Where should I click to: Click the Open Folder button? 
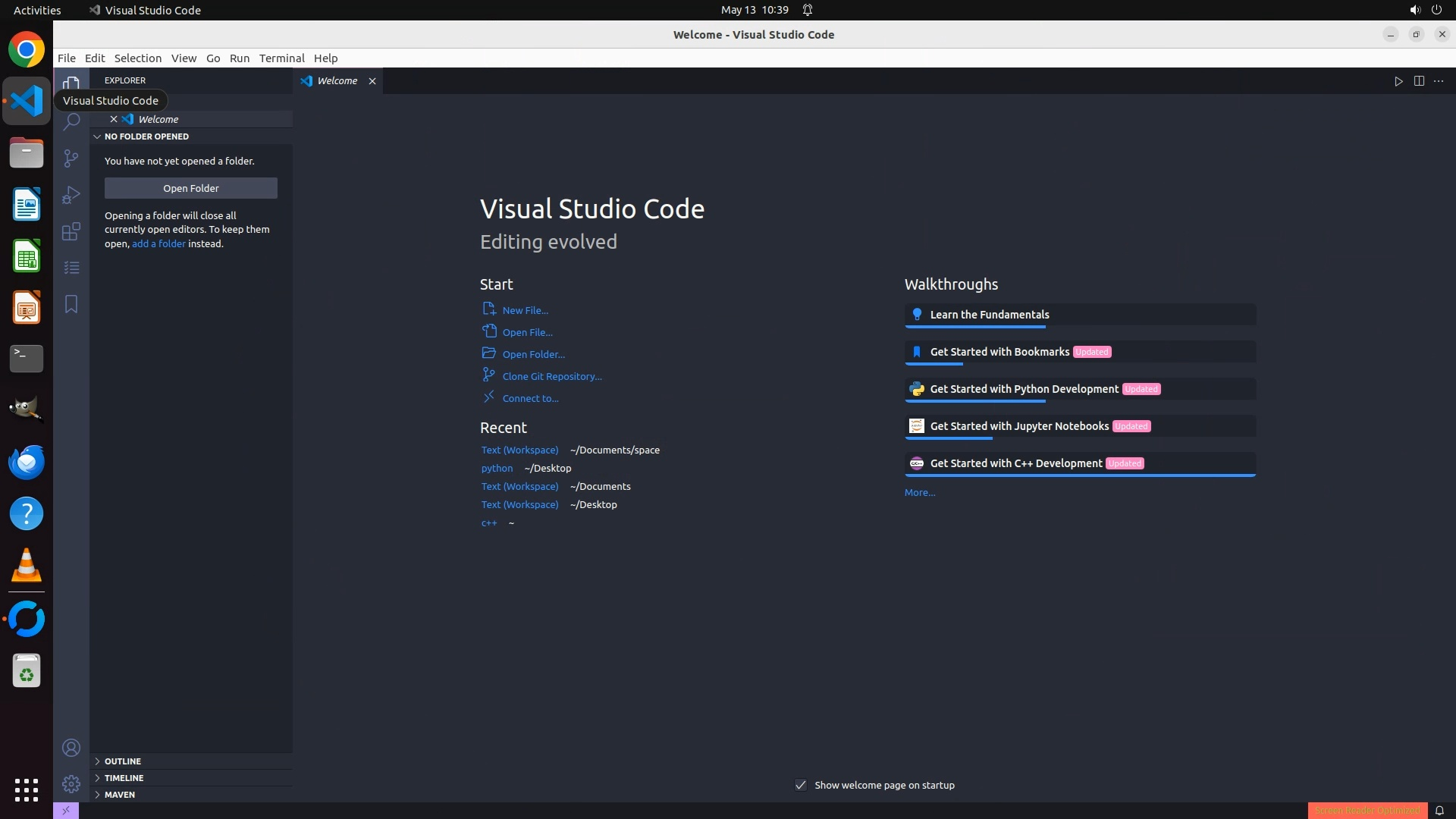click(x=190, y=188)
